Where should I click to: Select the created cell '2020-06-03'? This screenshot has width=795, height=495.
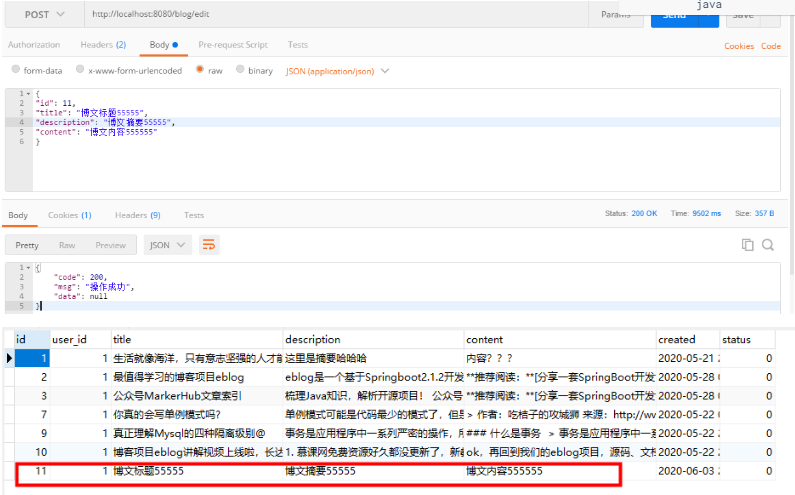[x=688, y=471]
